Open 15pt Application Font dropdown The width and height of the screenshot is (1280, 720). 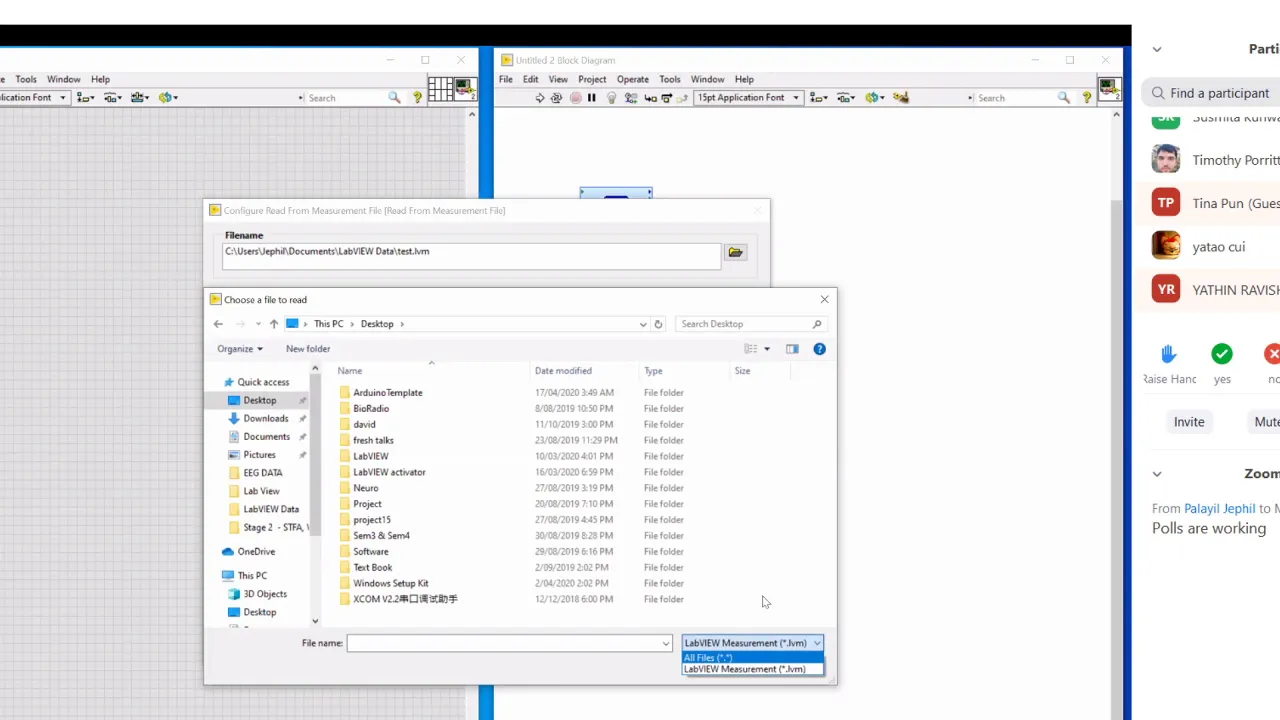[x=749, y=98]
